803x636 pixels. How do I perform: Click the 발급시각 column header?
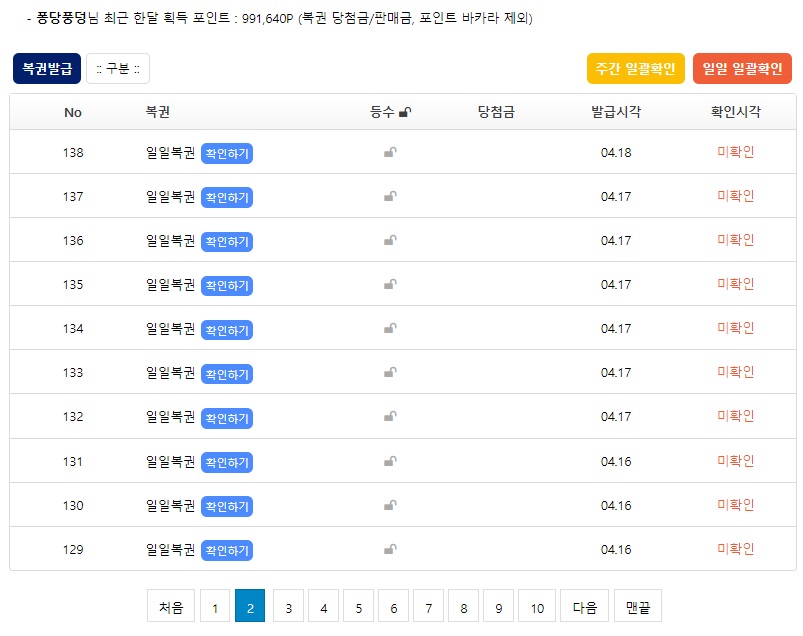[x=616, y=112]
